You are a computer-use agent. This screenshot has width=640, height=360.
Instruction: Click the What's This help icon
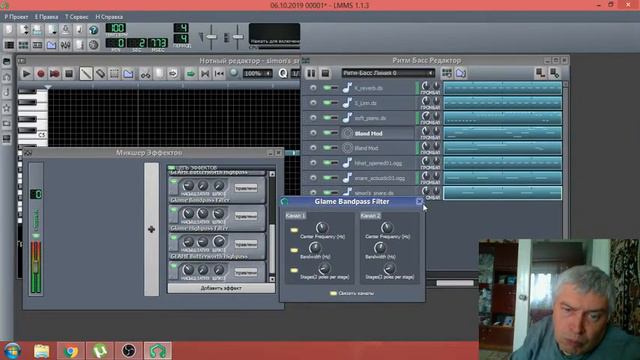(x=93, y=30)
